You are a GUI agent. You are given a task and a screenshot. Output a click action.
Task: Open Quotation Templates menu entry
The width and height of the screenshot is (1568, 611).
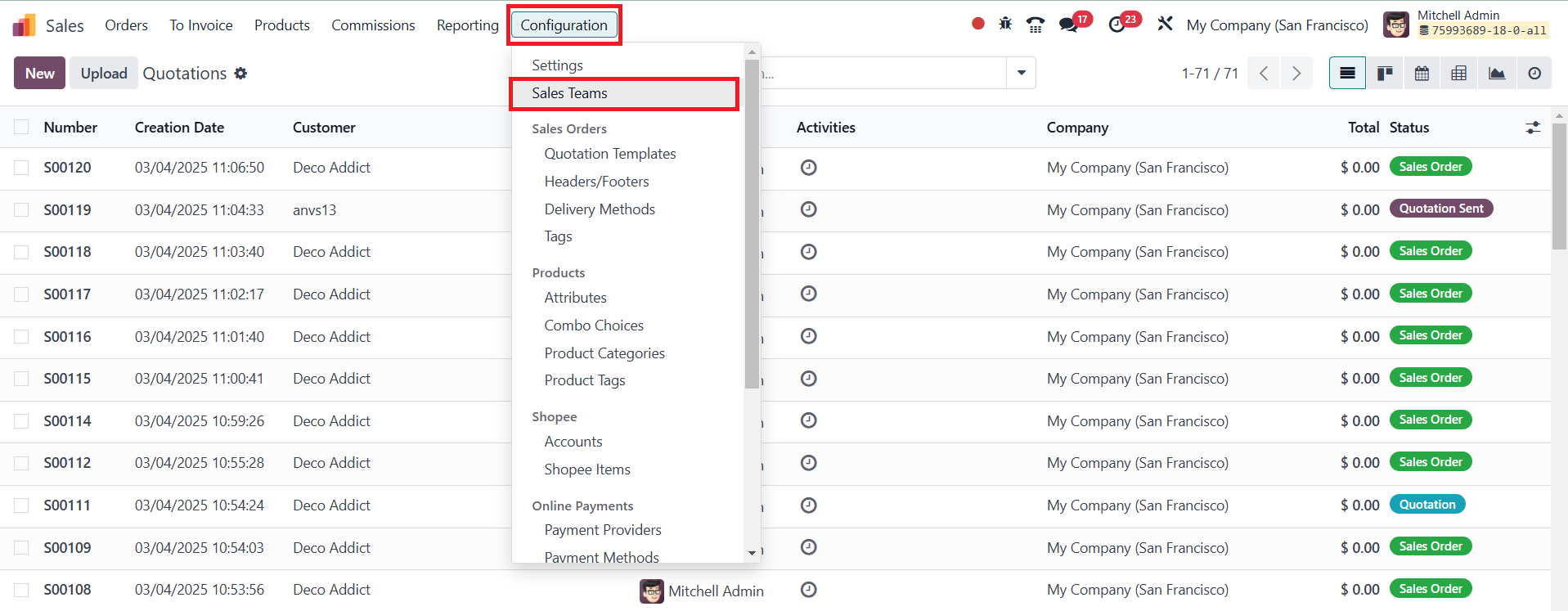pos(610,154)
